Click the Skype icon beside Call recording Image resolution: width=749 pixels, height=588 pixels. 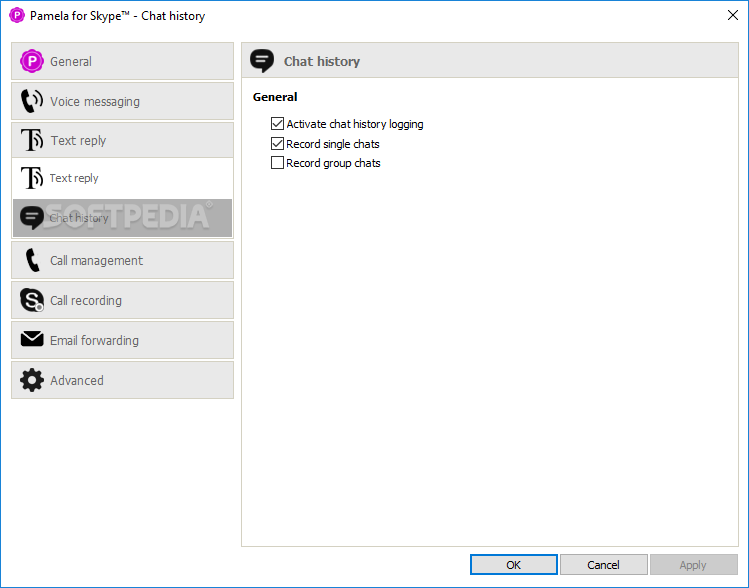tap(32, 300)
